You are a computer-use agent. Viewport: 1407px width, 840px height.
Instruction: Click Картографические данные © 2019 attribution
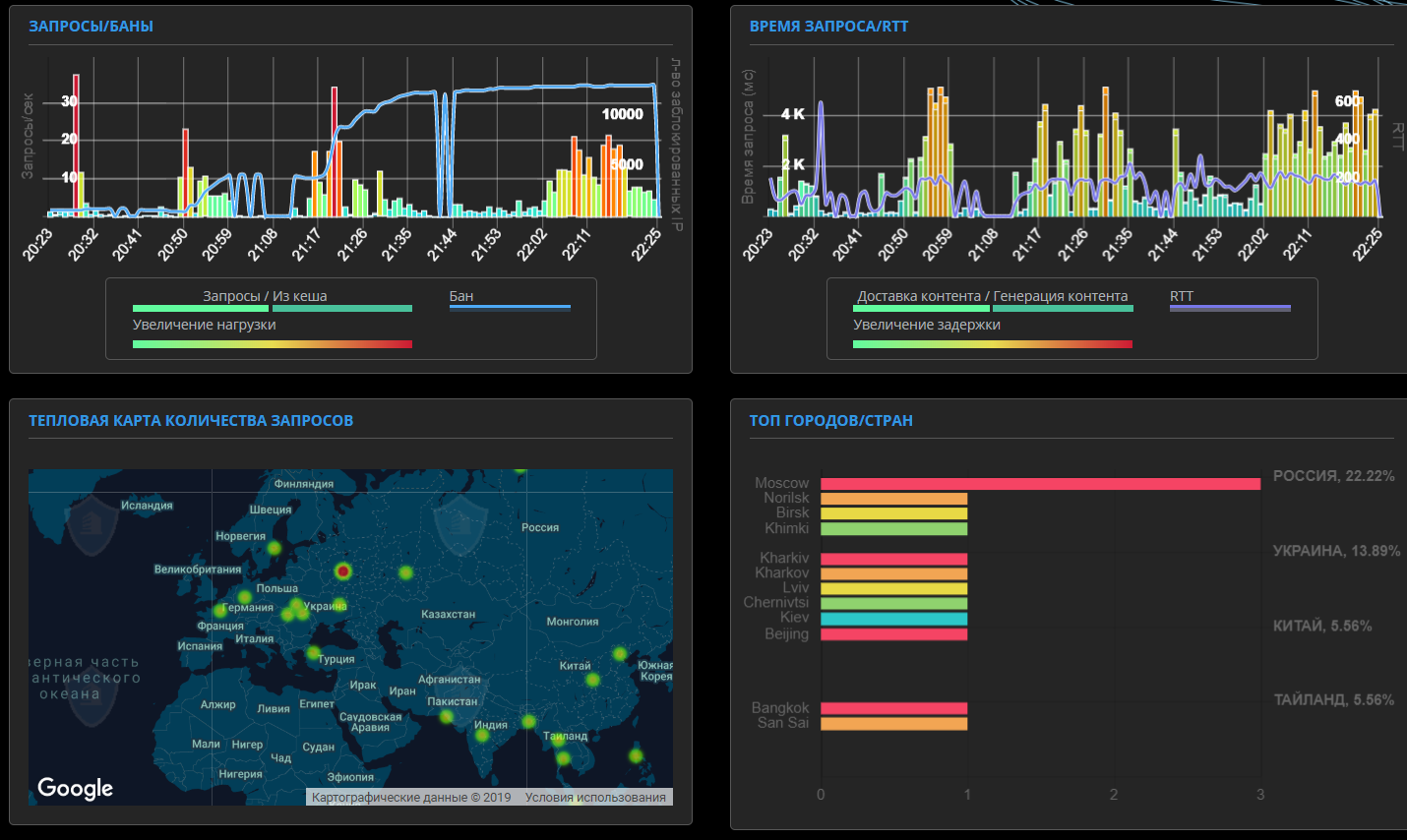[411, 798]
